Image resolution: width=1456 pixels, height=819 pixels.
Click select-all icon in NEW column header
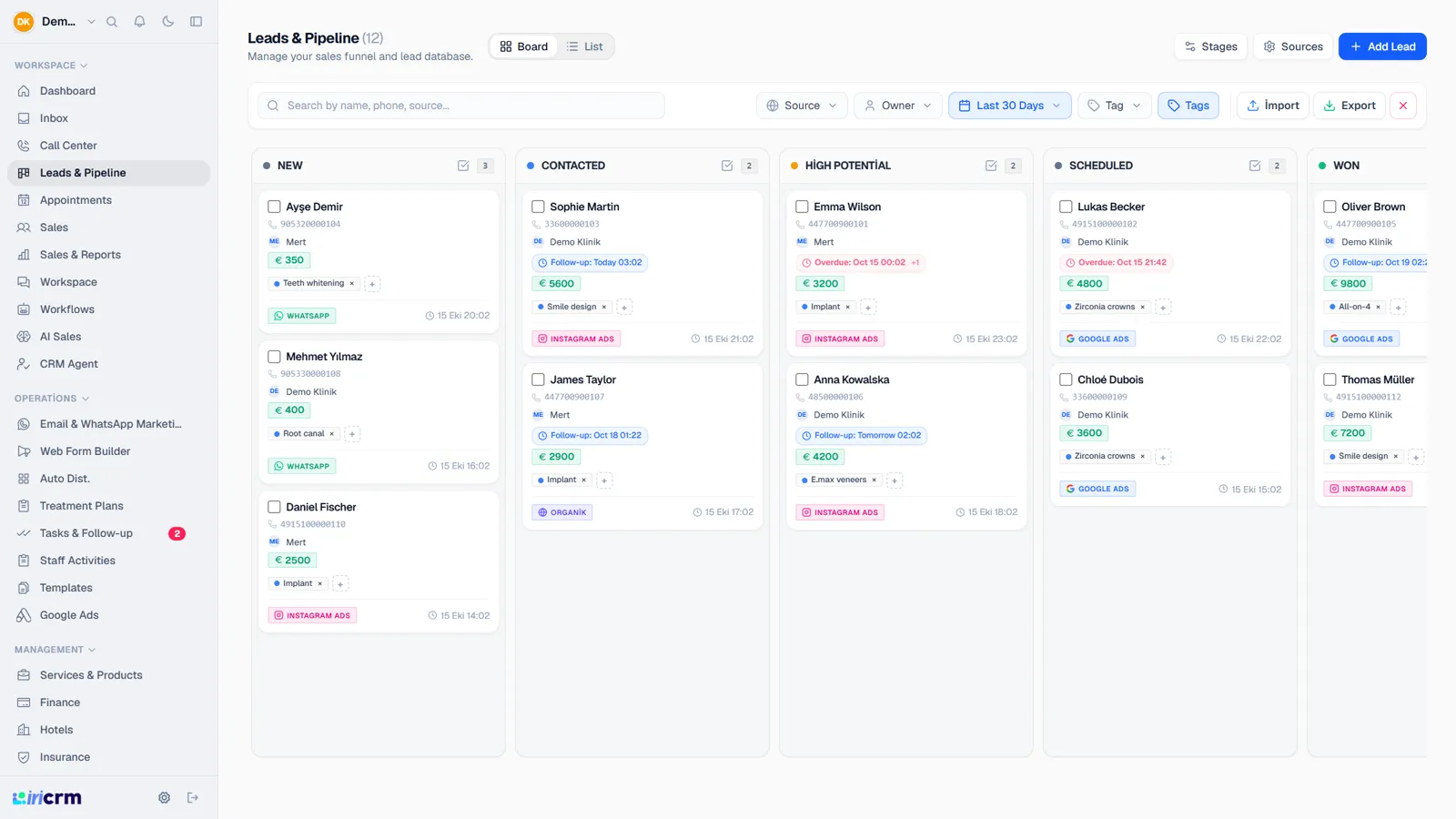tap(463, 166)
